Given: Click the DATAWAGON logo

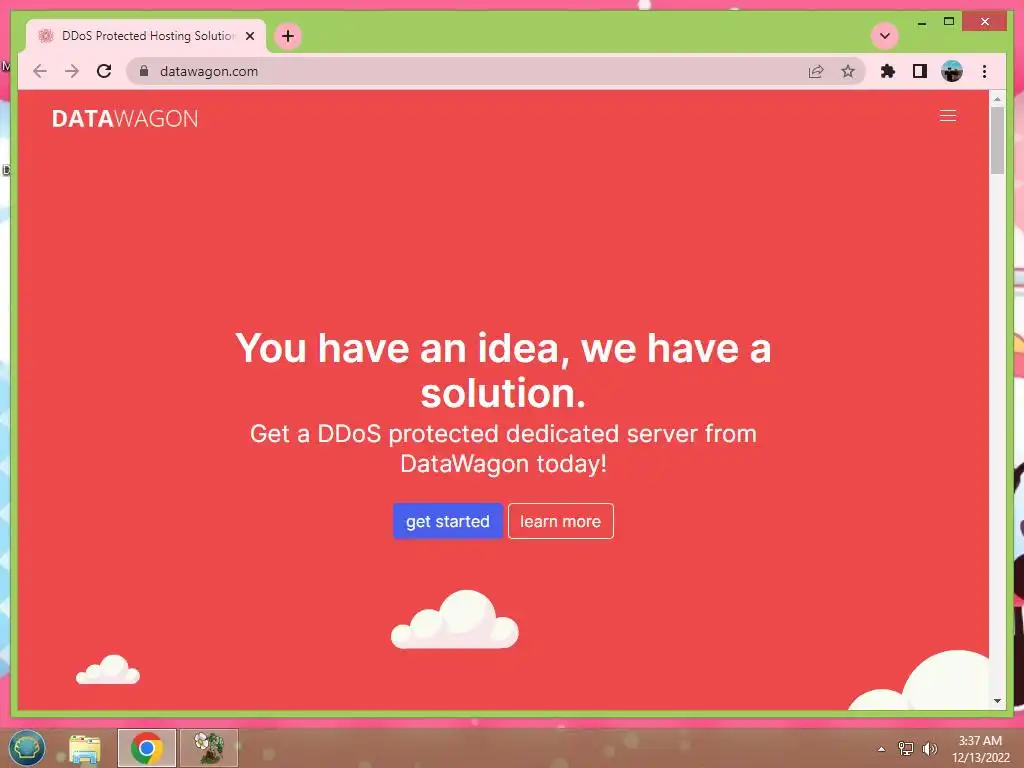Looking at the screenshot, I should point(125,119).
